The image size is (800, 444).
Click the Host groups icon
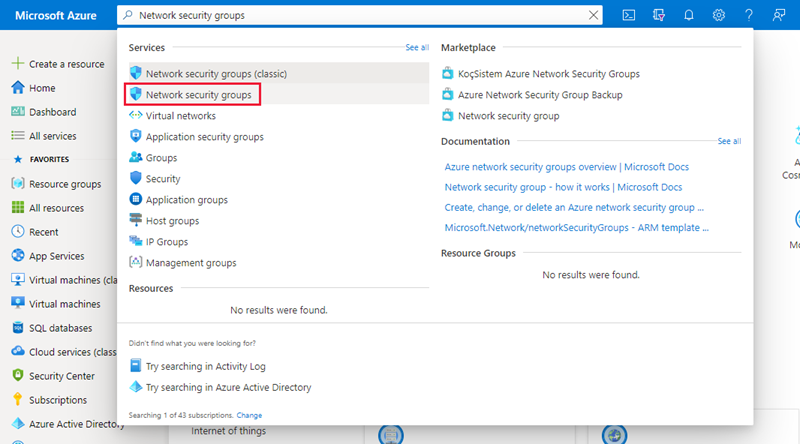click(135, 220)
